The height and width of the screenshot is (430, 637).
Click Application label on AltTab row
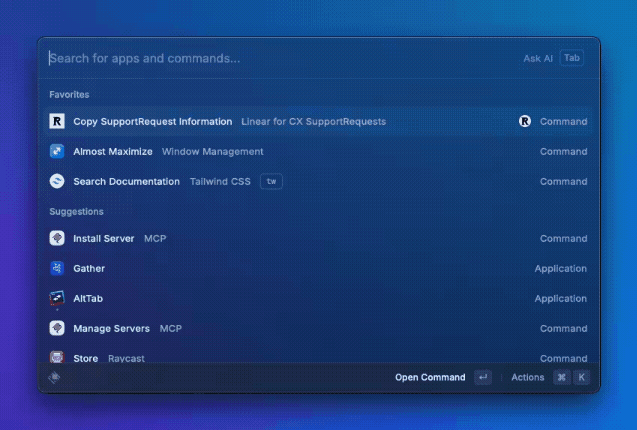(561, 299)
